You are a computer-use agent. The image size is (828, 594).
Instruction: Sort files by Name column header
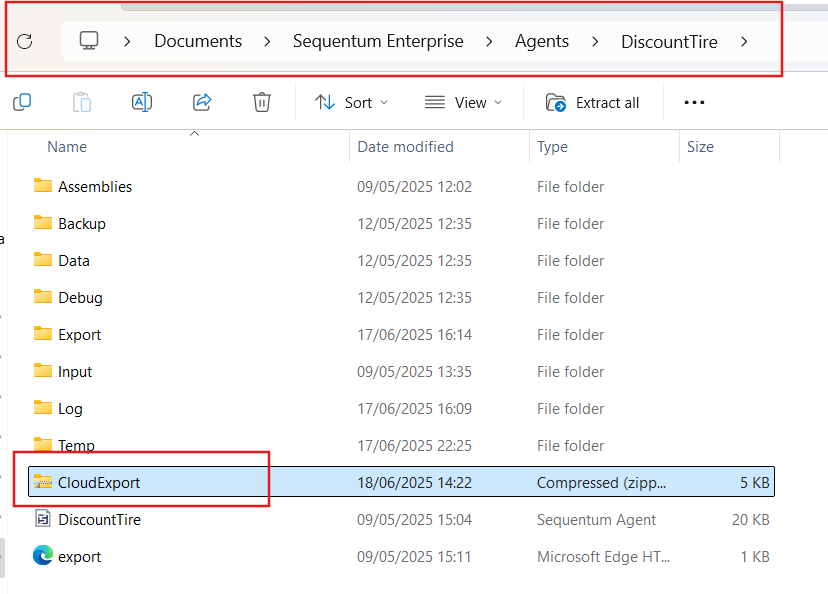(67, 146)
